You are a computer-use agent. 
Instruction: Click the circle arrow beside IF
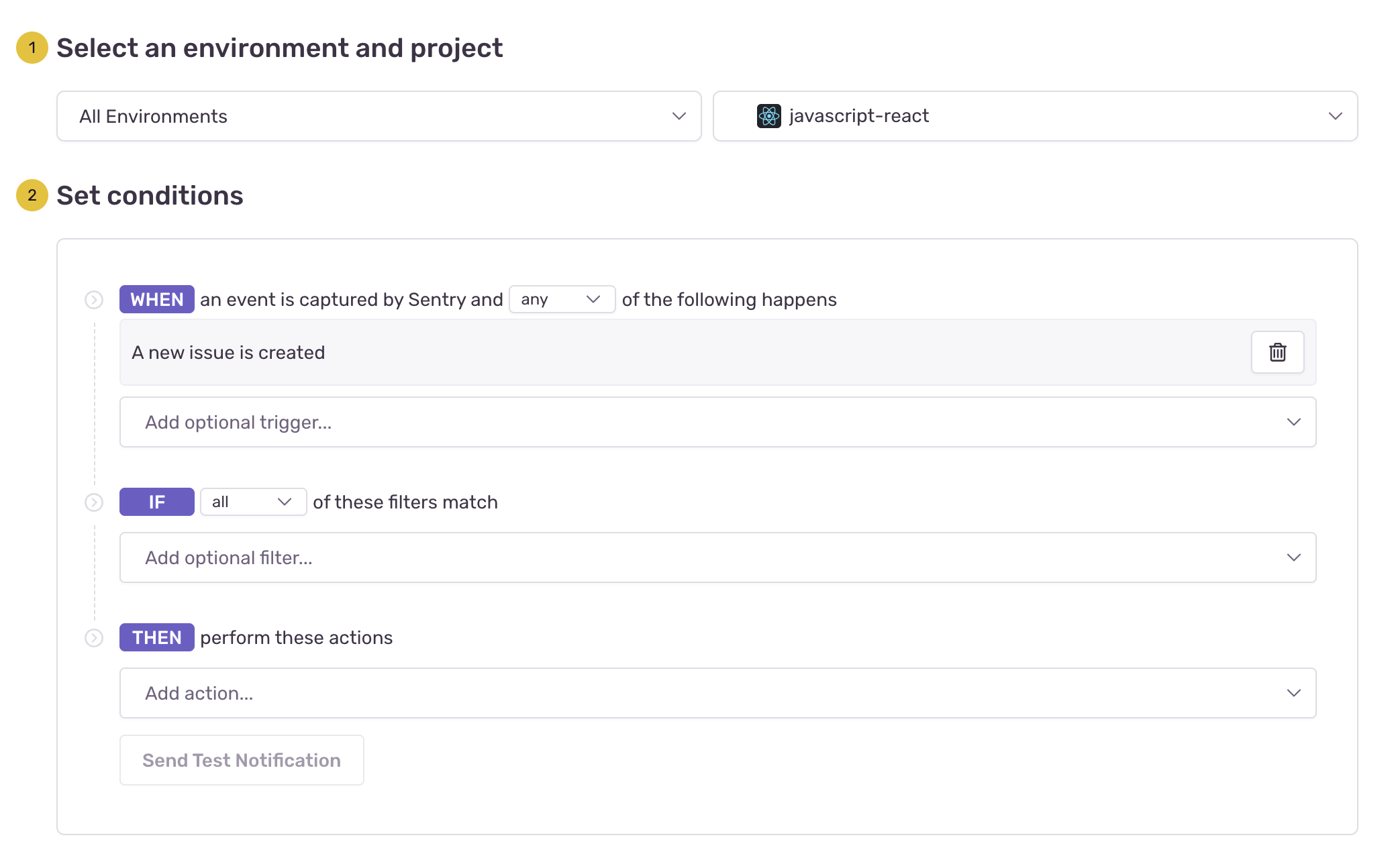(x=94, y=502)
